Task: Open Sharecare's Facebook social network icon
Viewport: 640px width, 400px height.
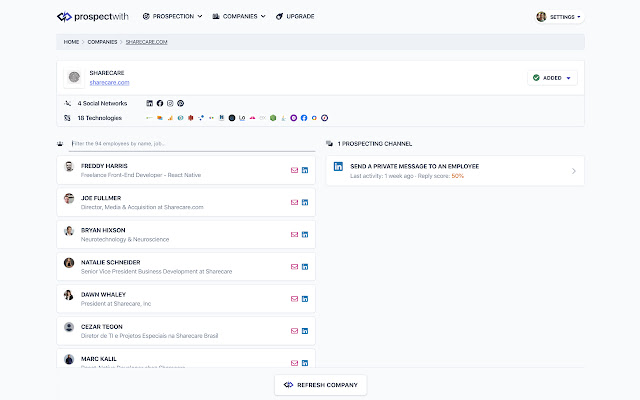Action: (x=160, y=103)
